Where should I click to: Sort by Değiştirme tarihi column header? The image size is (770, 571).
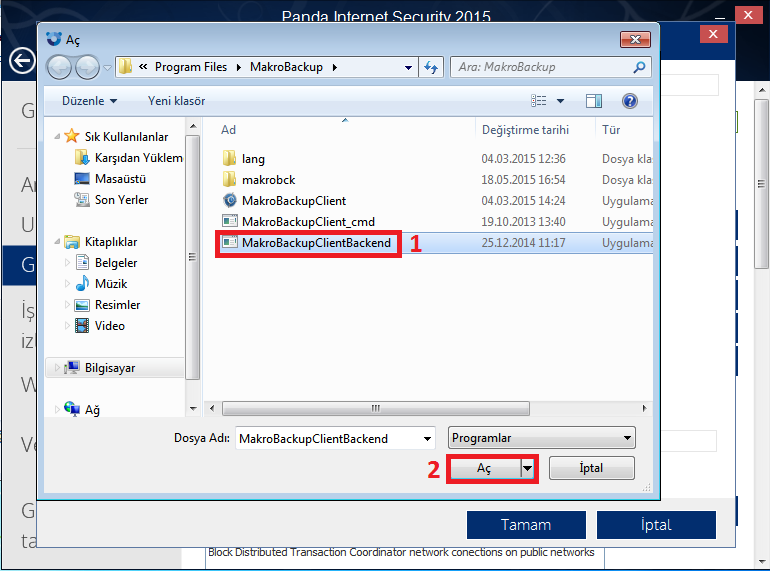click(525, 130)
